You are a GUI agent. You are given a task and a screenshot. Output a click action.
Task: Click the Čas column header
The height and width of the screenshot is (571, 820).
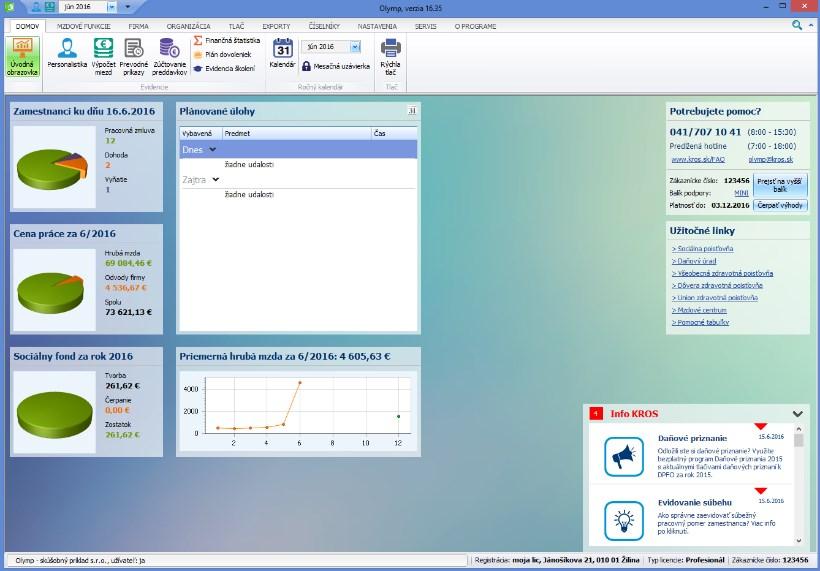pyautogui.click(x=394, y=133)
